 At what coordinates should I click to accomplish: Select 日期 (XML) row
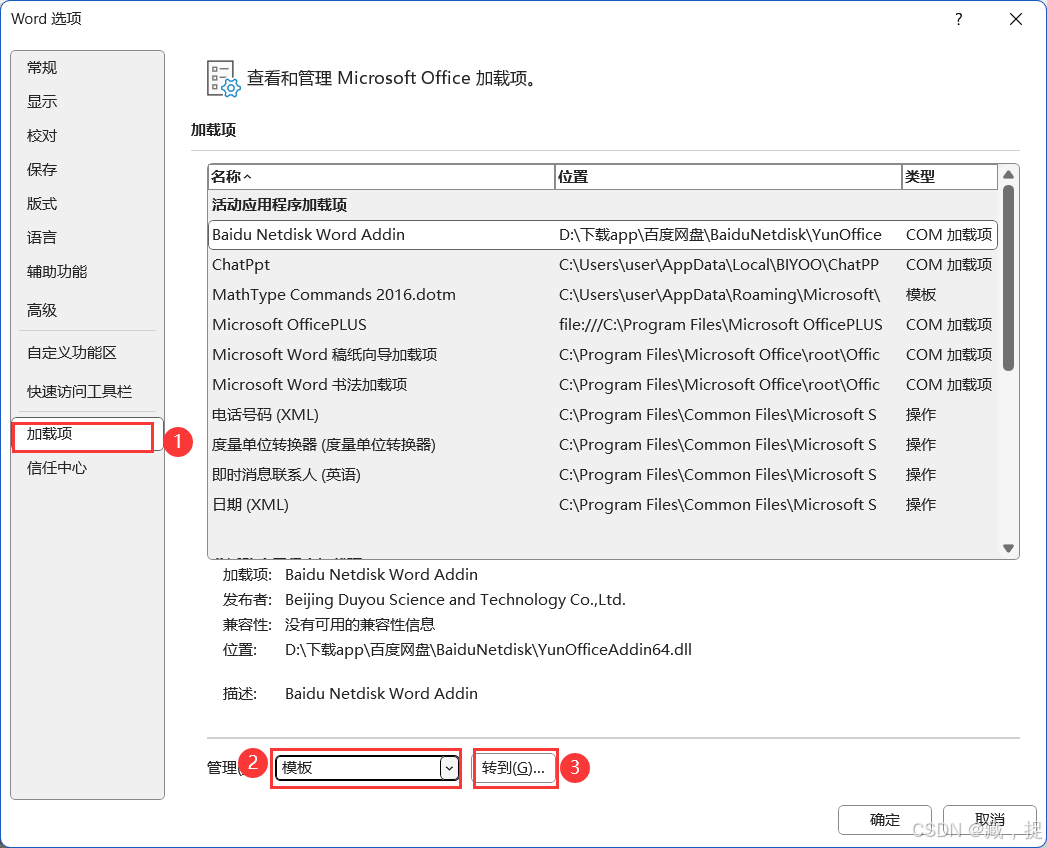coord(603,505)
